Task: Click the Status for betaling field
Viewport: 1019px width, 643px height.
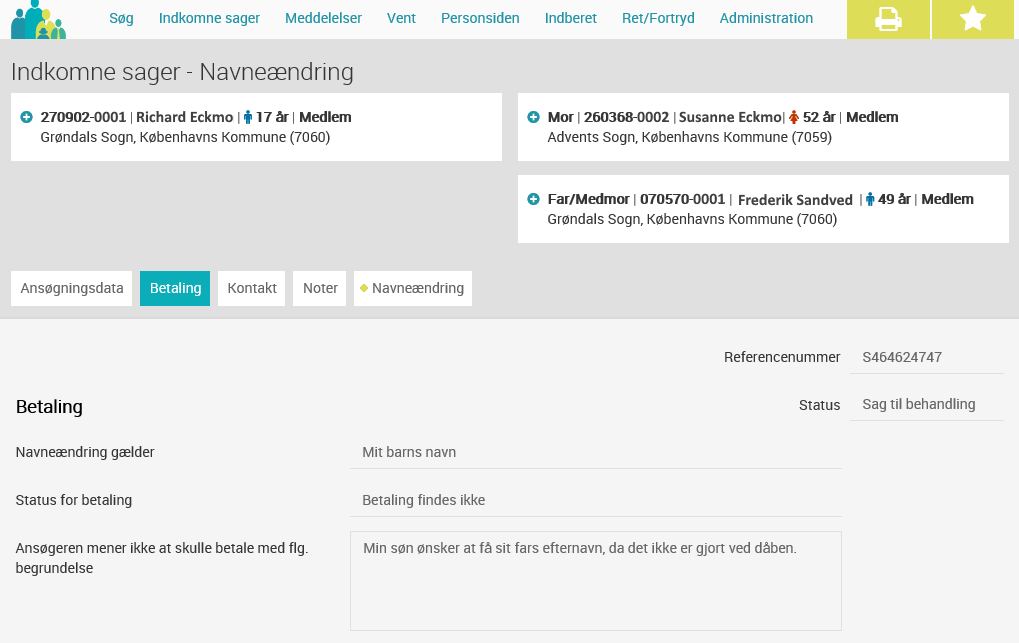Action: click(x=596, y=501)
